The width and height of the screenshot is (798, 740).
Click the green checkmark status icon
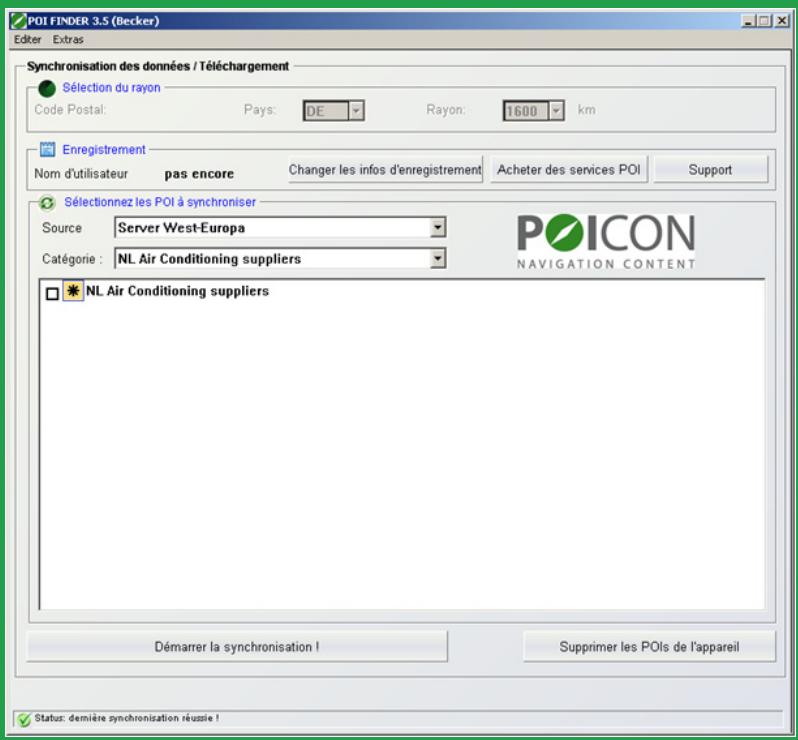point(23,719)
